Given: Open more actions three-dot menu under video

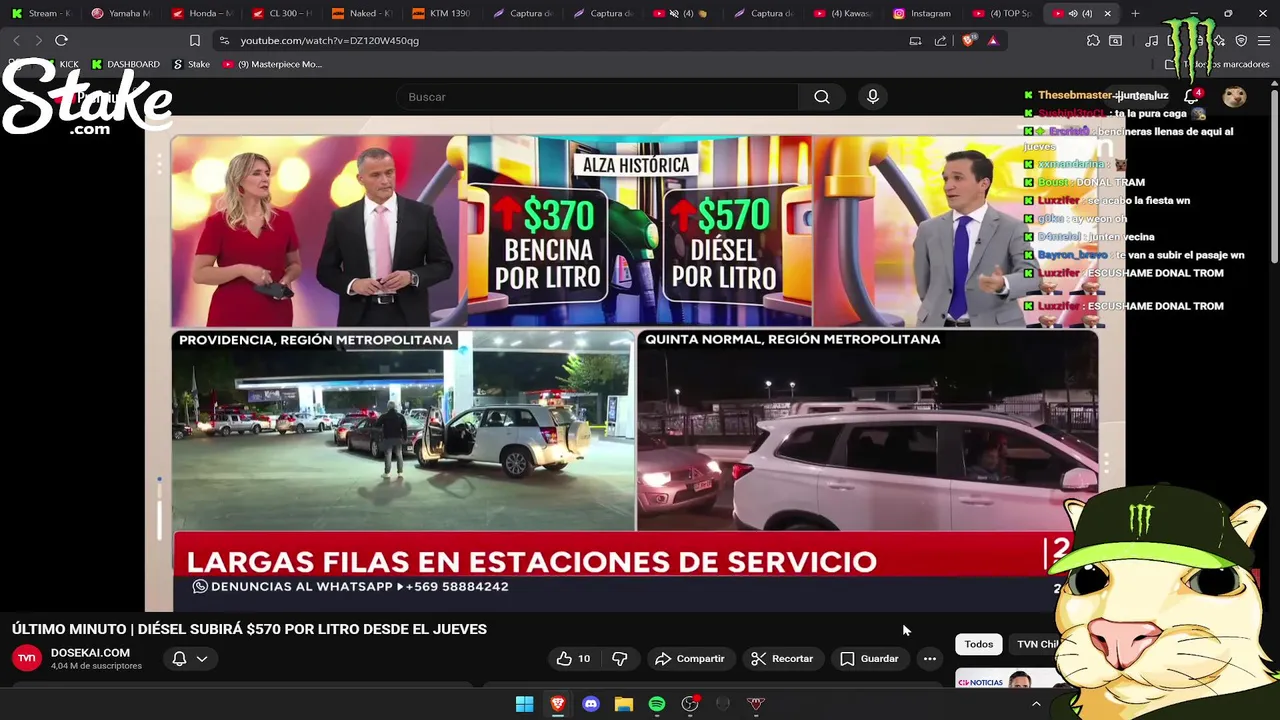Looking at the screenshot, I should [930, 658].
